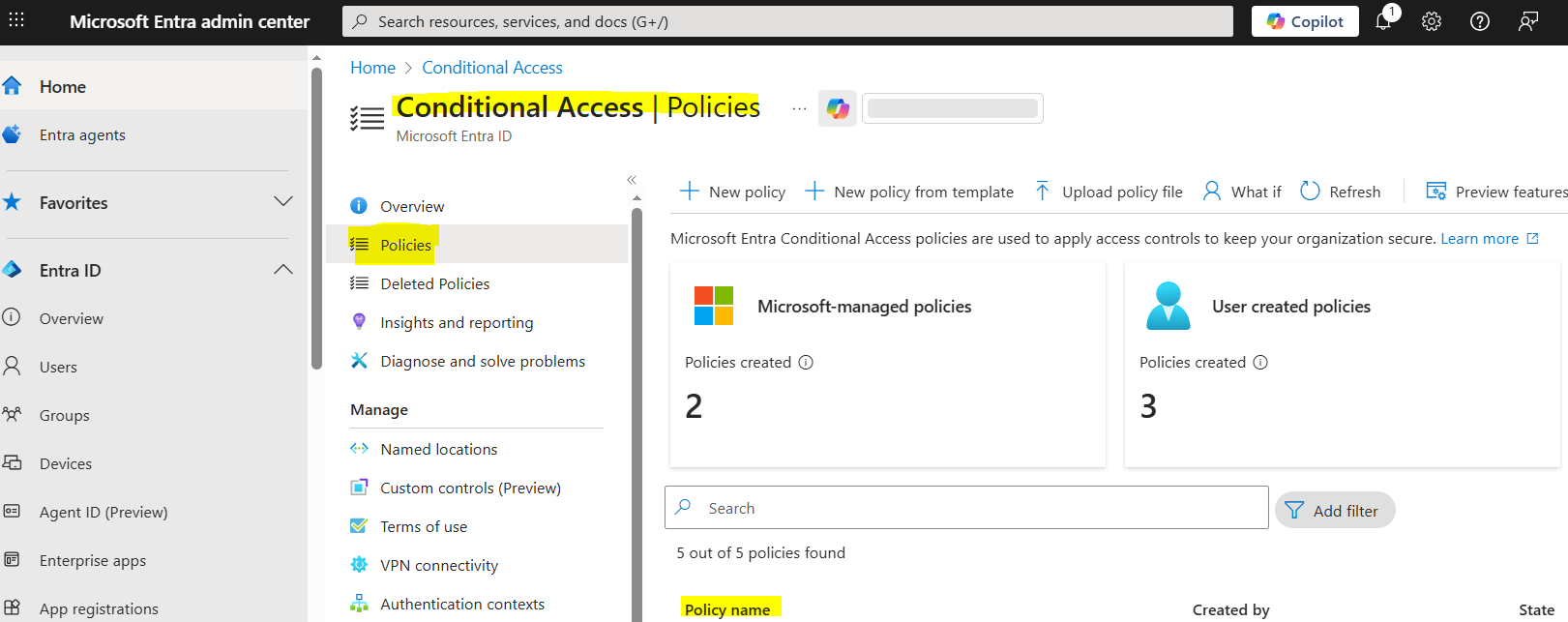Image resolution: width=1568 pixels, height=622 pixels.
Task: Open Deleted Policies menu item
Action: (434, 283)
